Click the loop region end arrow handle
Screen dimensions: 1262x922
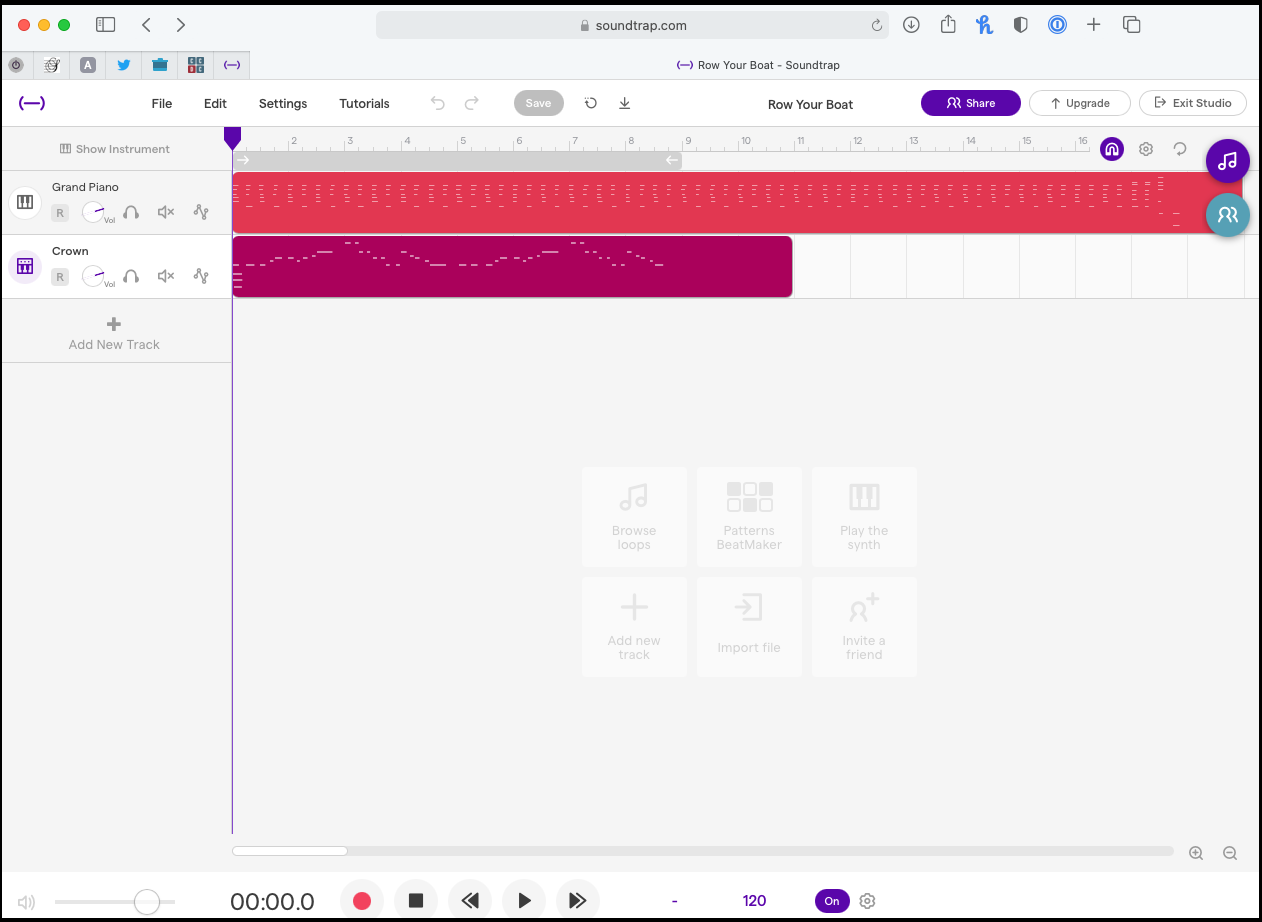point(673,160)
